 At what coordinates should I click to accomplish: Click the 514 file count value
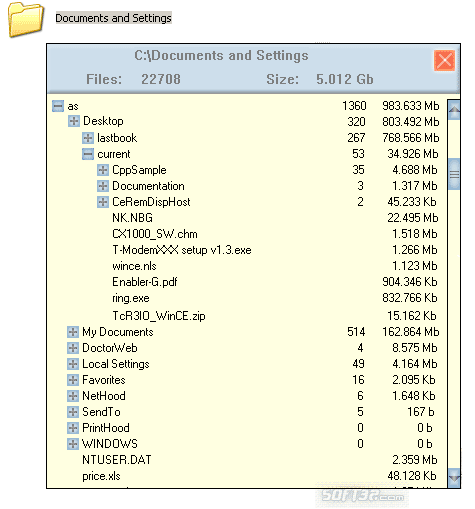coord(356,332)
